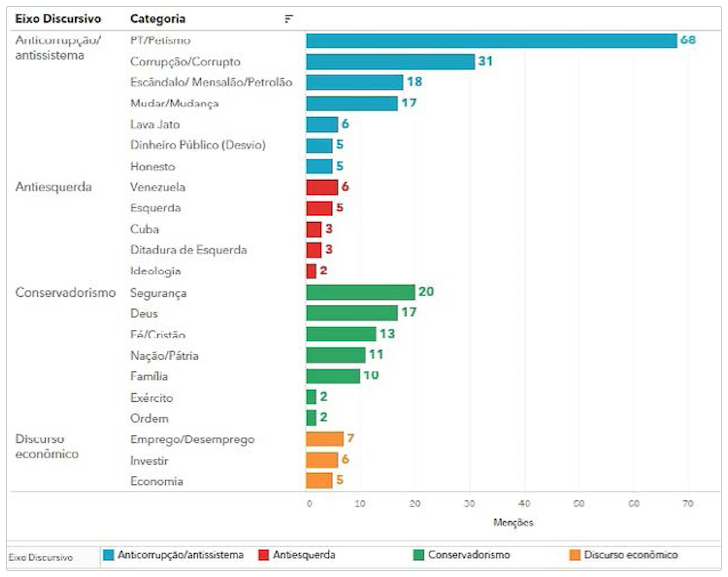728x577 pixels.
Task: Click the Corrupção/Corrupto blue bar
Action: (390, 62)
